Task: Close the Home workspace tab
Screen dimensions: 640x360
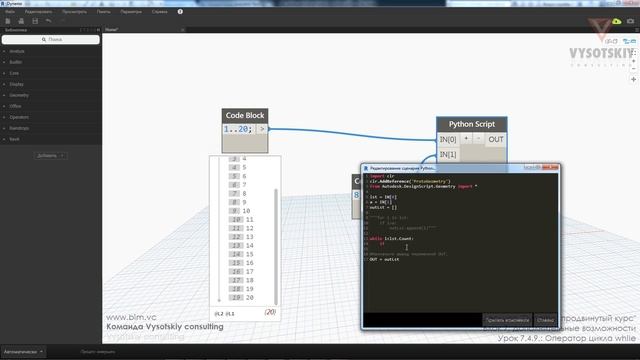Action: pyautogui.click(x=182, y=30)
